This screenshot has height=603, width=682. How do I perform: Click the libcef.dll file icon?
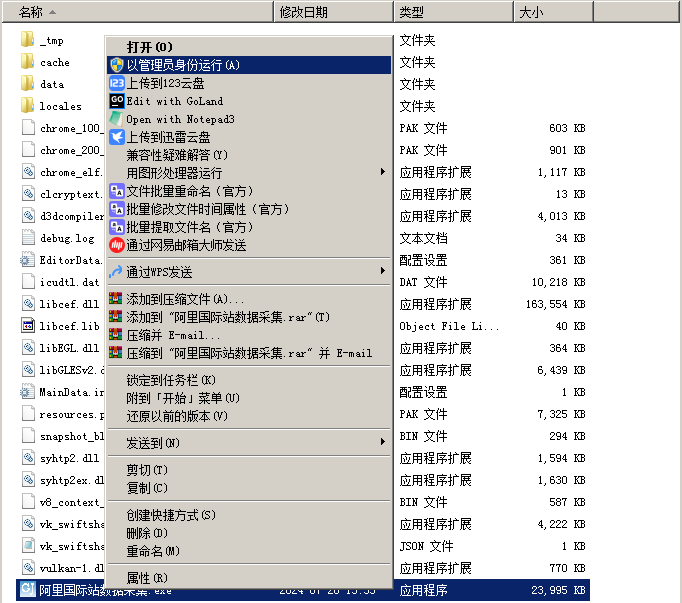[28, 303]
